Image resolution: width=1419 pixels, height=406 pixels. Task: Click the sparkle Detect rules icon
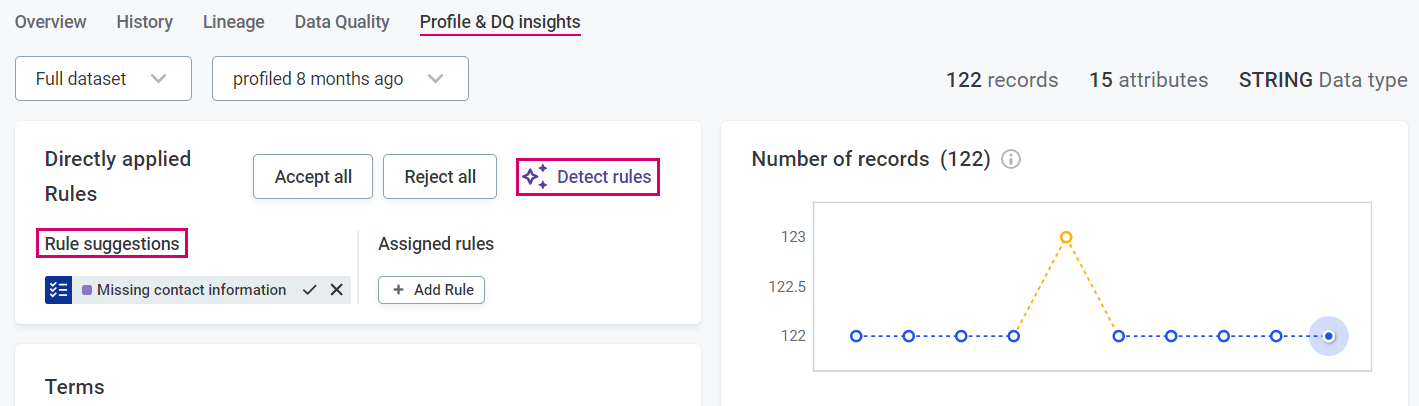(535, 177)
